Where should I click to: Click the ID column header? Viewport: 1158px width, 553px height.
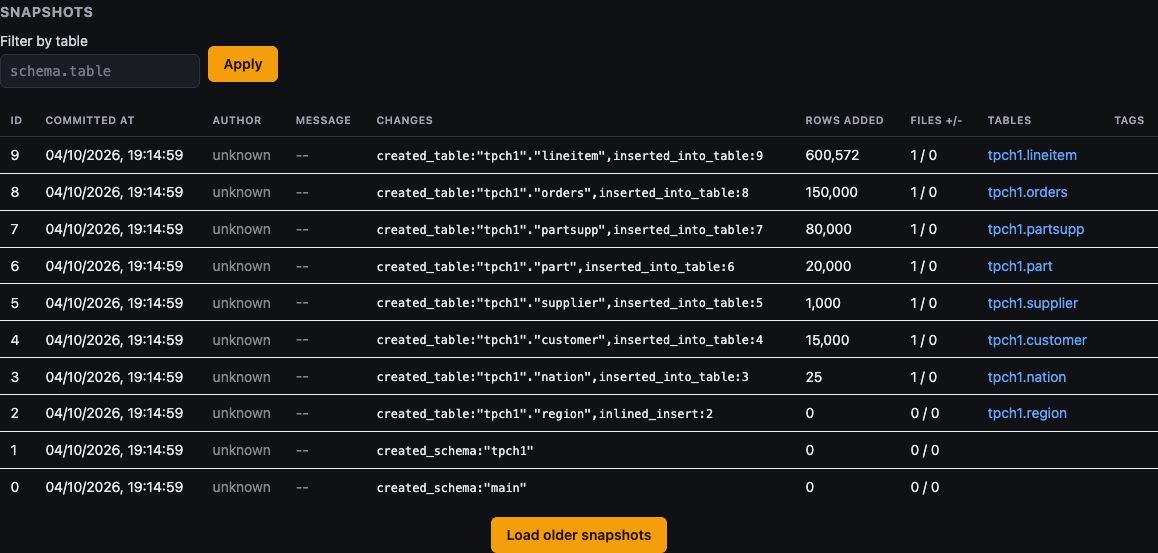coord(16,120)
